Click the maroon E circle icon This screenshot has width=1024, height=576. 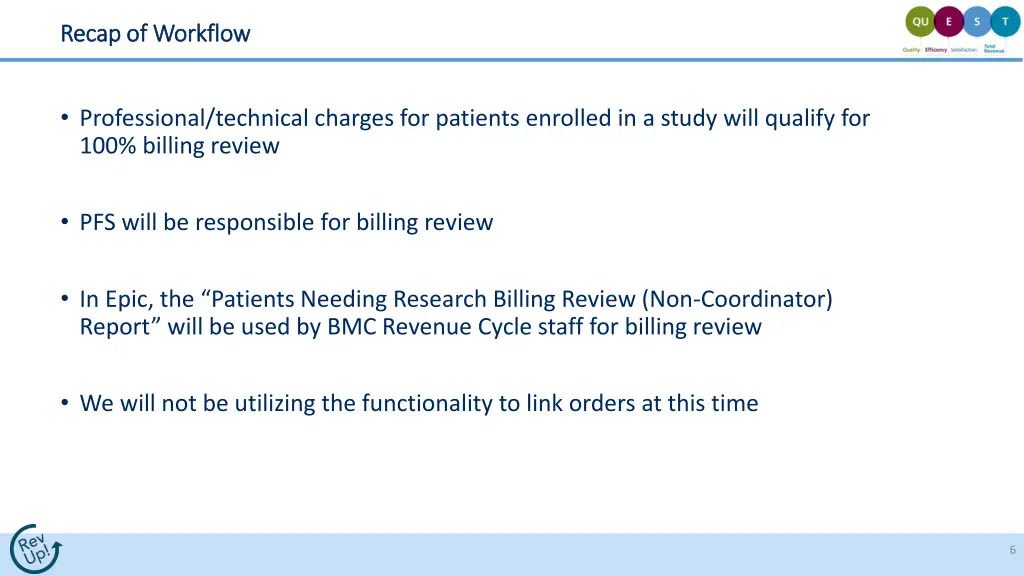coord(949,22)
